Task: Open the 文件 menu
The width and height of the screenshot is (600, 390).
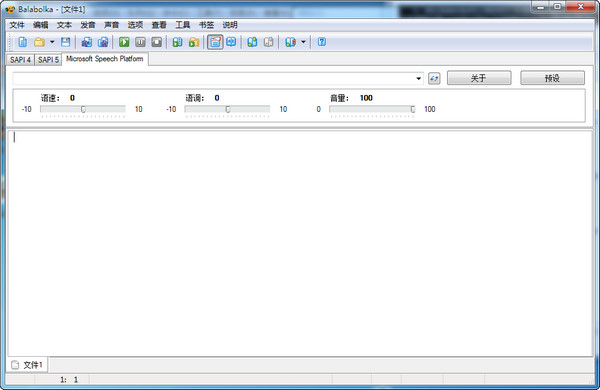Action: pyautogui.click(x=17, y=25)
